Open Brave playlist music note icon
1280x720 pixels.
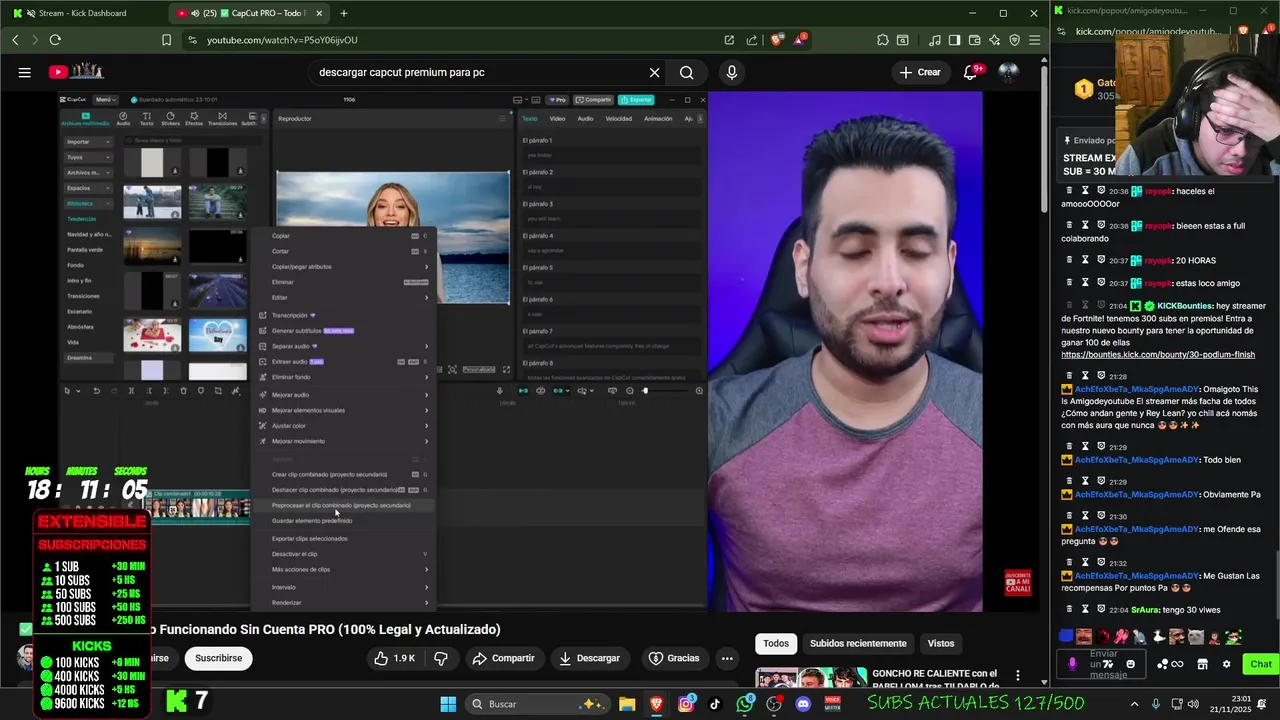pyautogui.click(x=934, y=40)
